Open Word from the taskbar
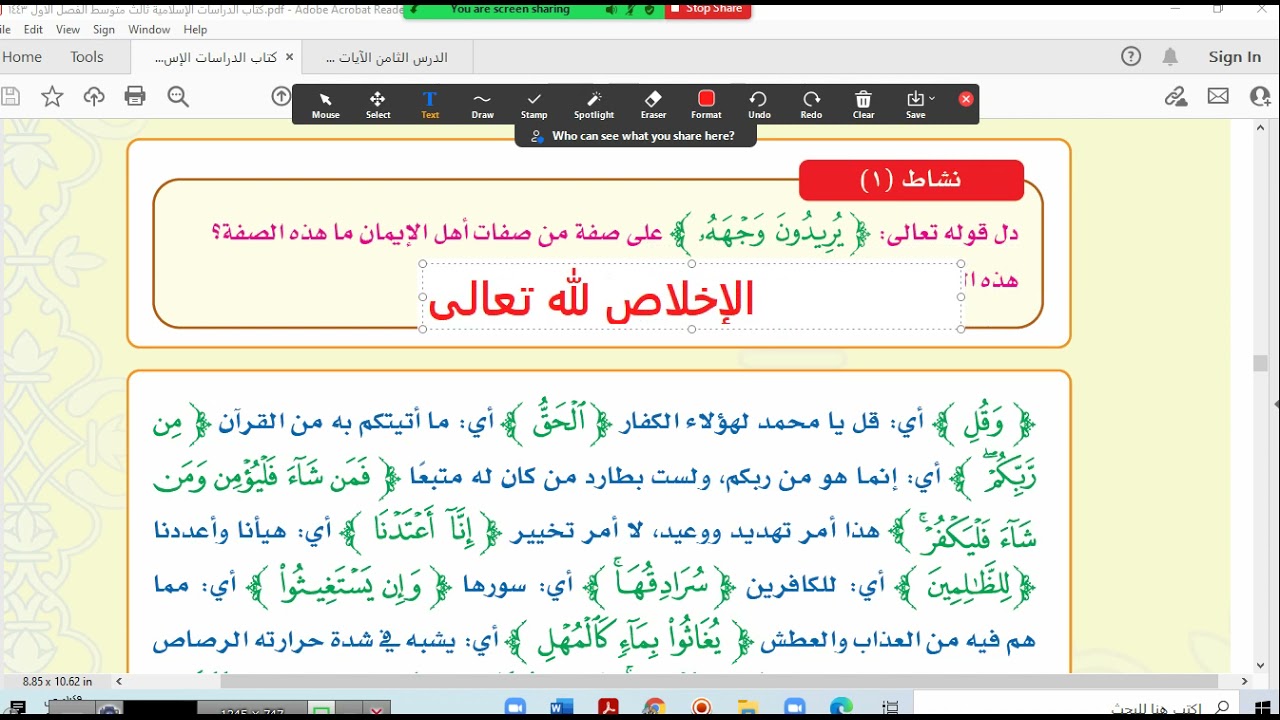The width and height of the screenshot is (1280, 720). click(561, 708)
